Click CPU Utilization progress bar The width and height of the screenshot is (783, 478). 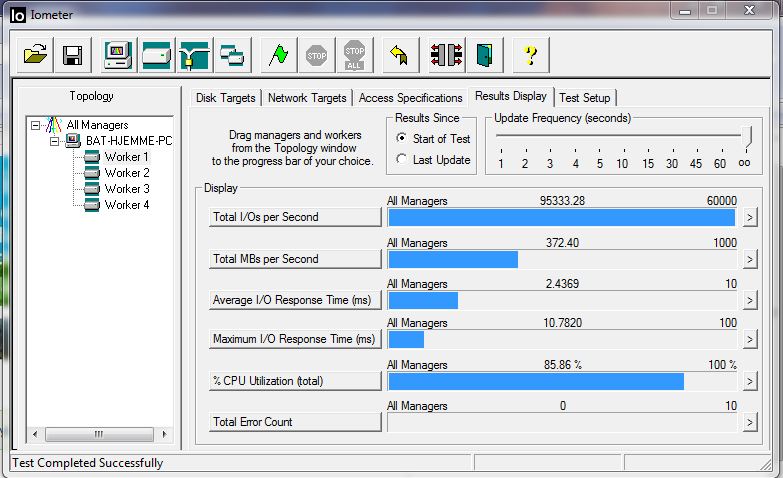(562, 382)
